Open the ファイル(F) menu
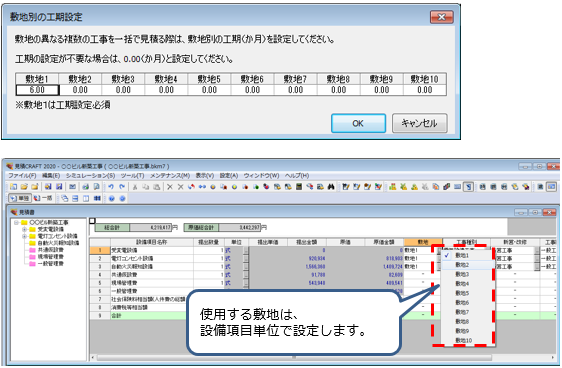Screen dimensions: 562x368 22,176
